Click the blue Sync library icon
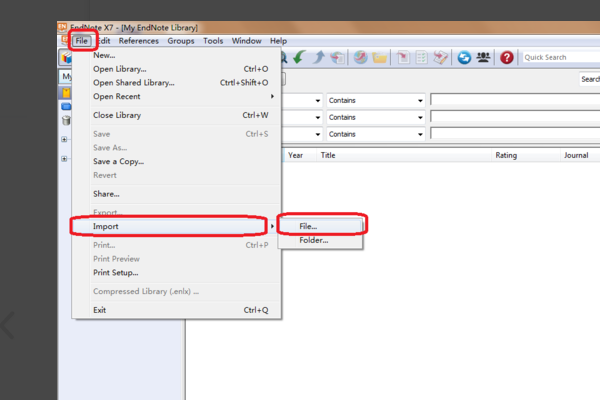 point(464,57)
